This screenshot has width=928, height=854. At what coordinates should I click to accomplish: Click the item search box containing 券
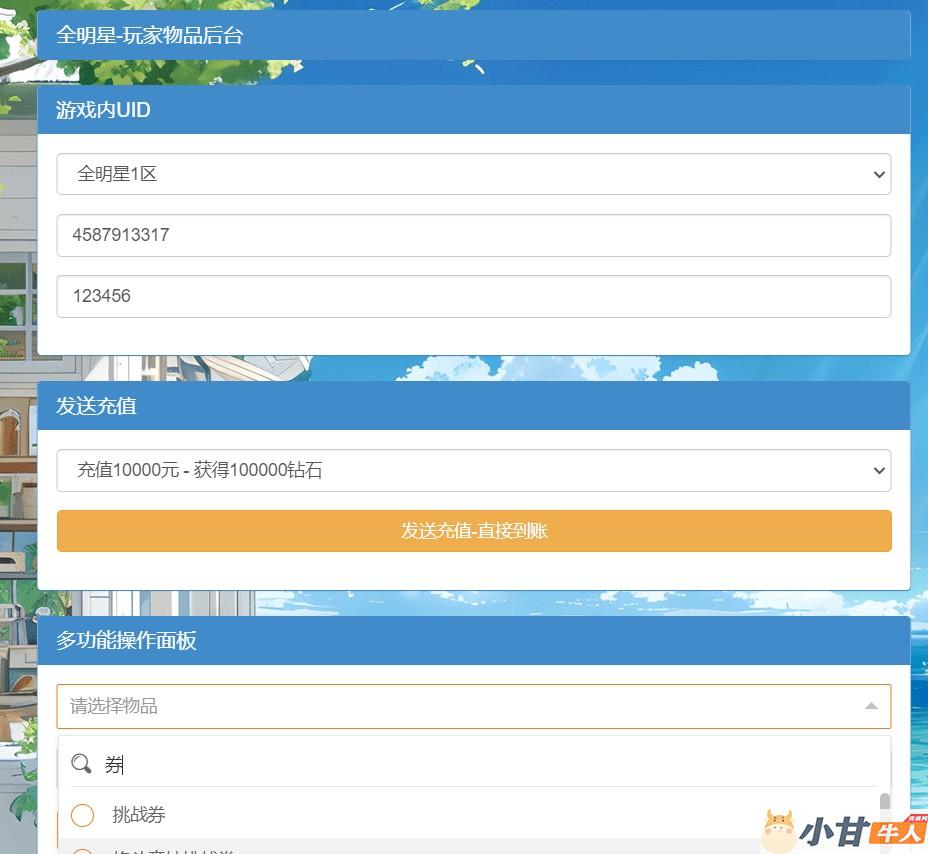pyautogui.click(x=480, y=765)
